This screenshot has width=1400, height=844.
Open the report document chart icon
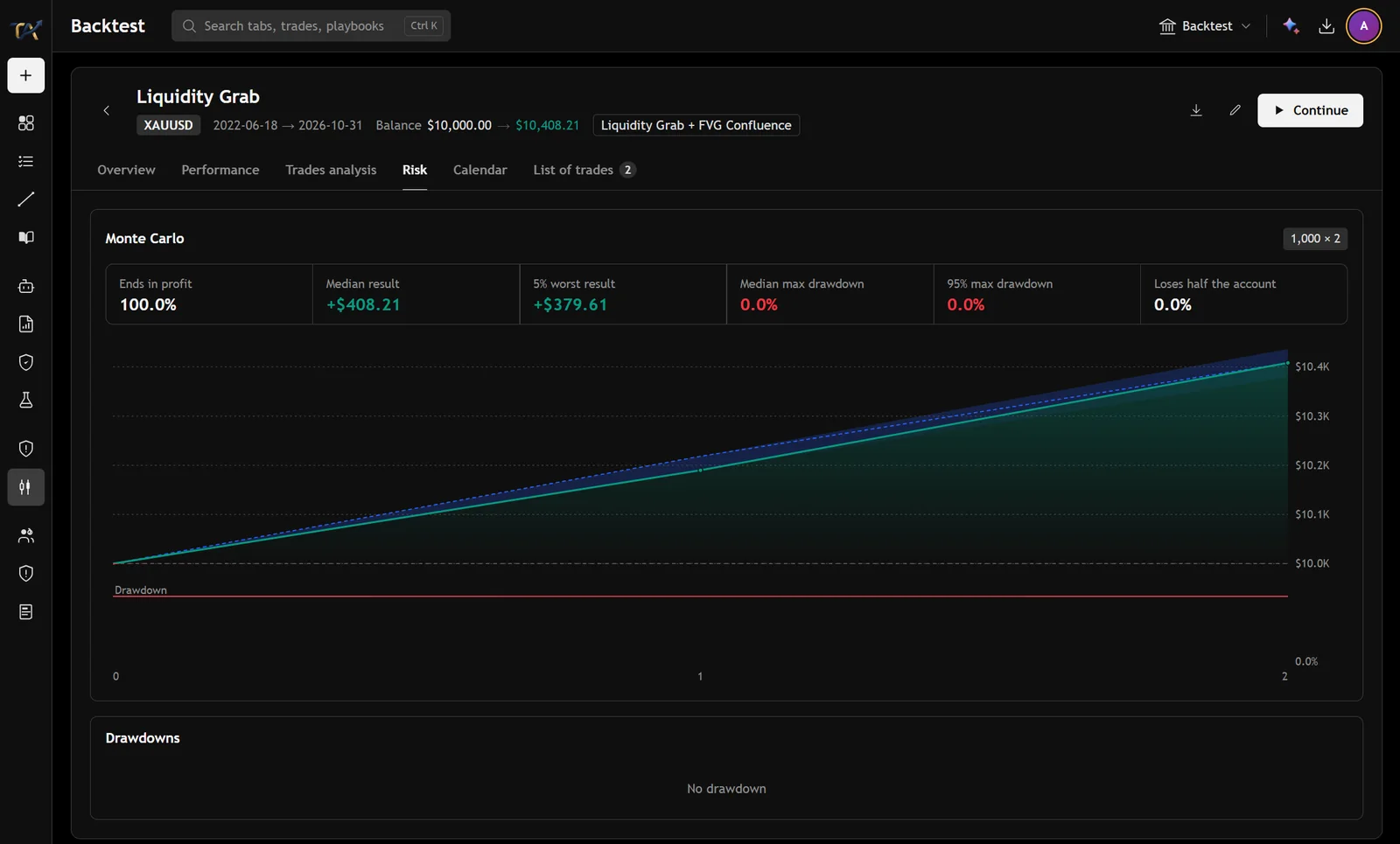[x=26, y=324]
